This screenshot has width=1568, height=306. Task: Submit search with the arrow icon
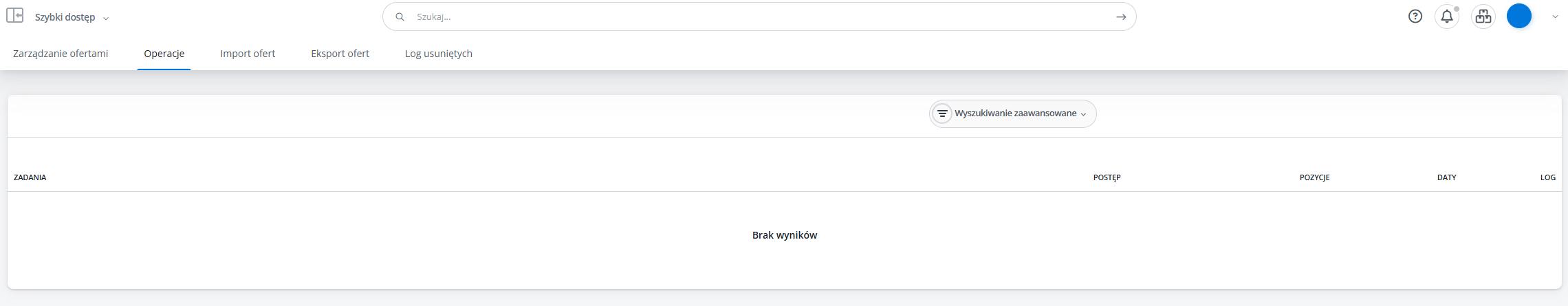point(1121,17)
